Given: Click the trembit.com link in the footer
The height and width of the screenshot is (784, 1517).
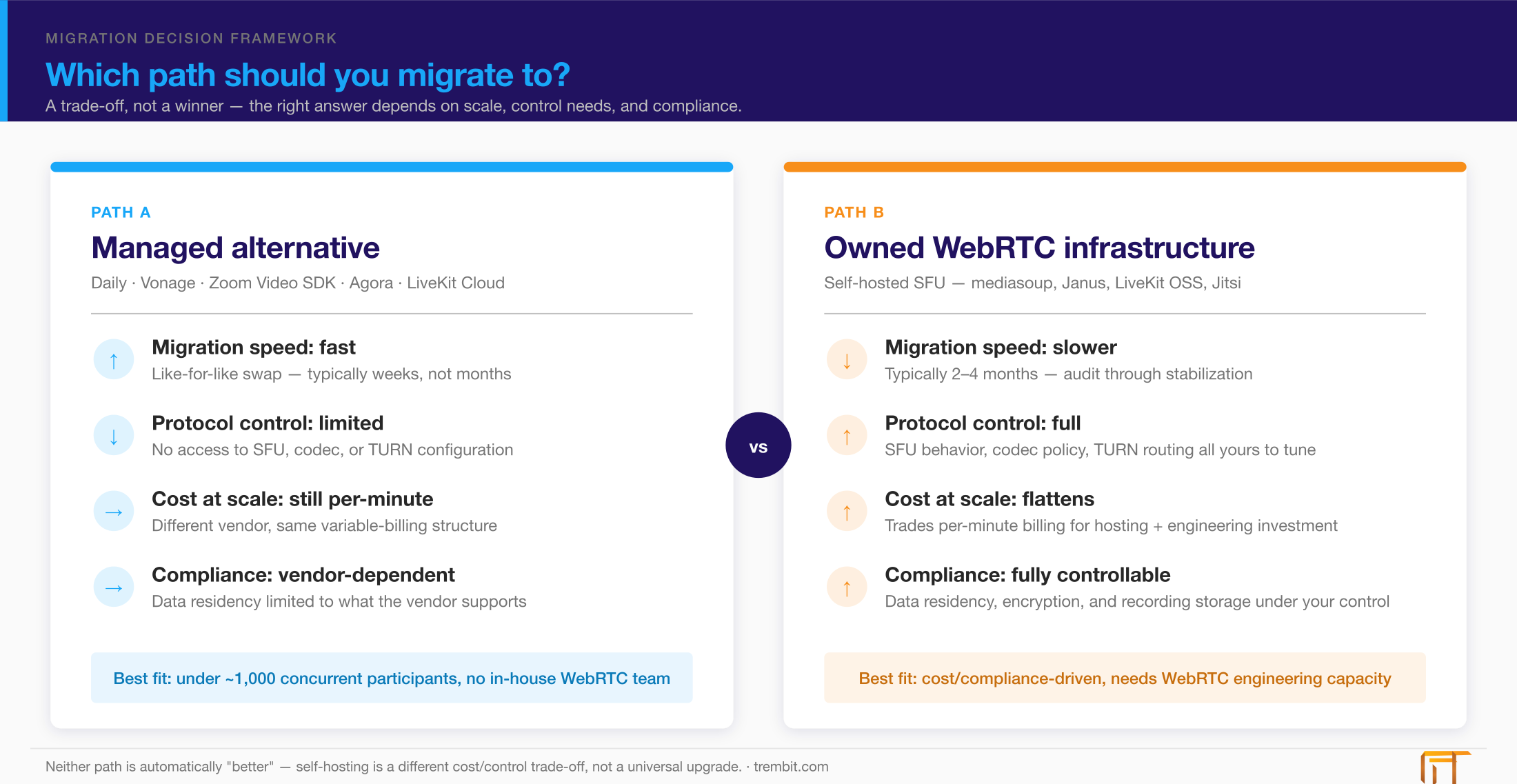Looking at the screenshot, I should pos(791,767).
